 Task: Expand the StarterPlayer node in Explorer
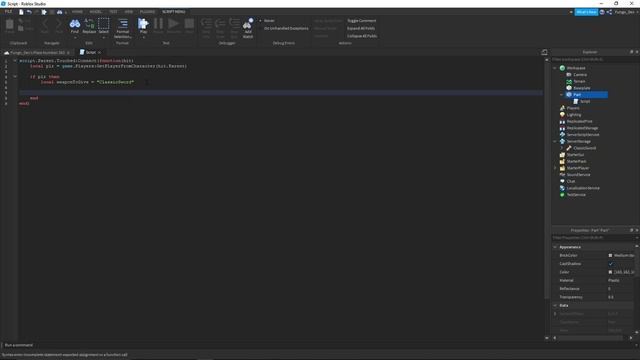(555, 168)
